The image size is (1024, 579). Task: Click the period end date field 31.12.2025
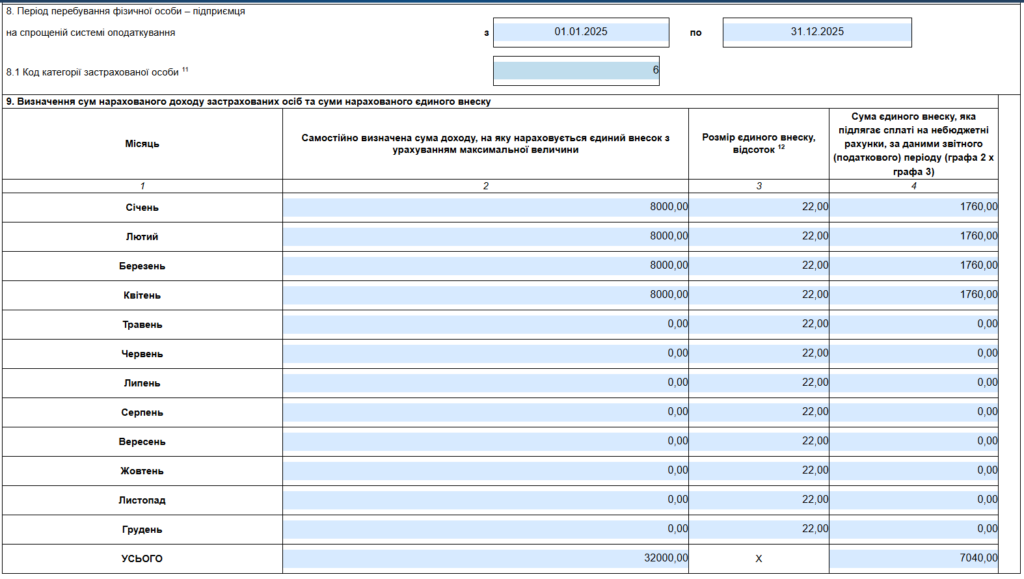[817, 32]
